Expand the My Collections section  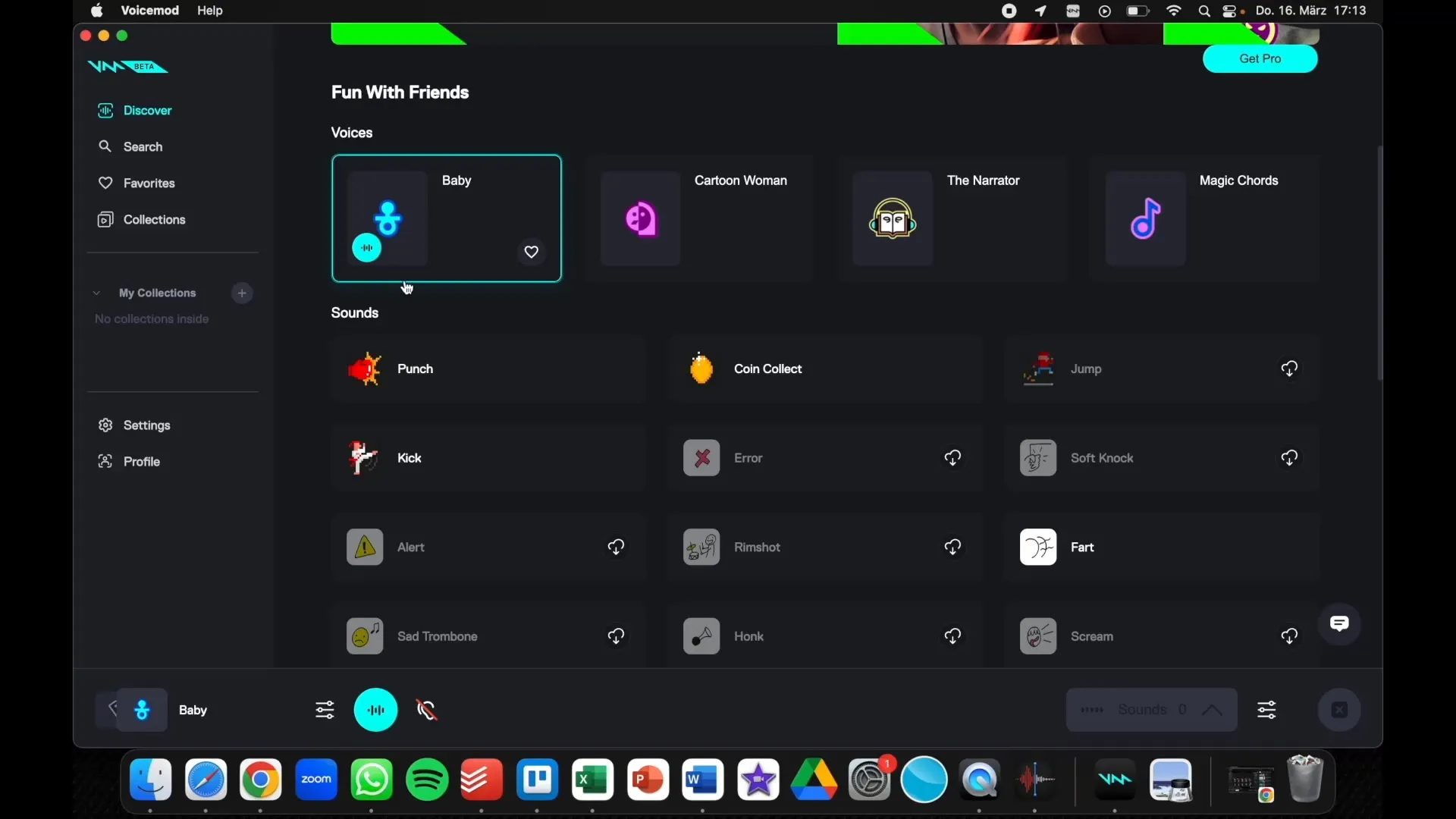click(97, 292)
